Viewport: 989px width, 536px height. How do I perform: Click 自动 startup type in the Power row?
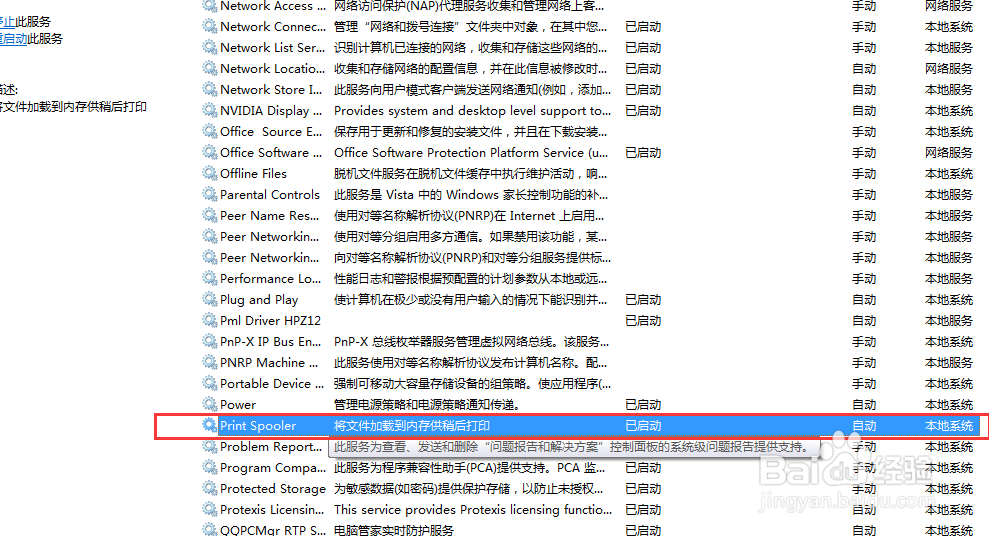click(x=864, y=405)
